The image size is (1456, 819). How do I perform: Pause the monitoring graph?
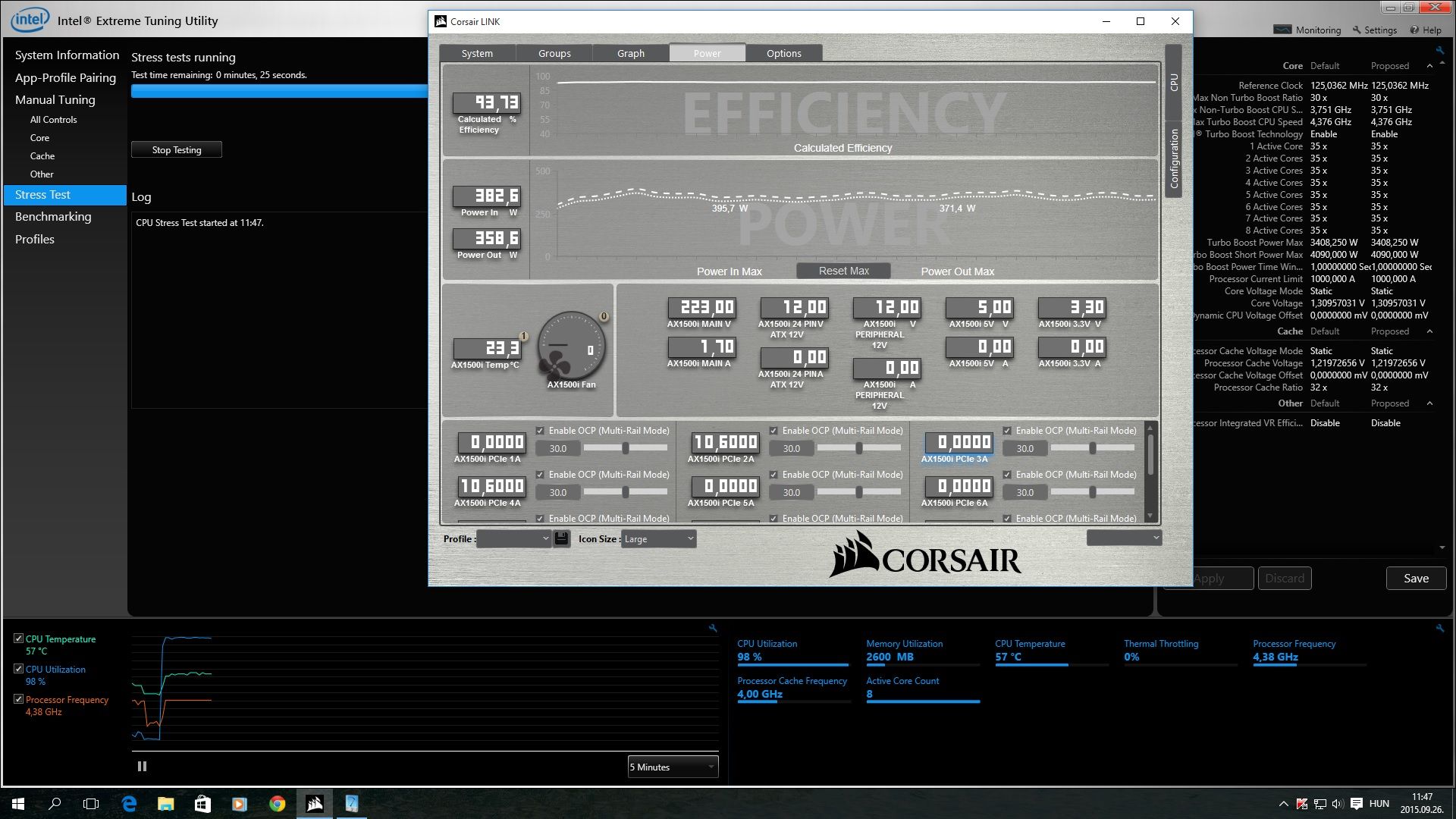point(142,767)
